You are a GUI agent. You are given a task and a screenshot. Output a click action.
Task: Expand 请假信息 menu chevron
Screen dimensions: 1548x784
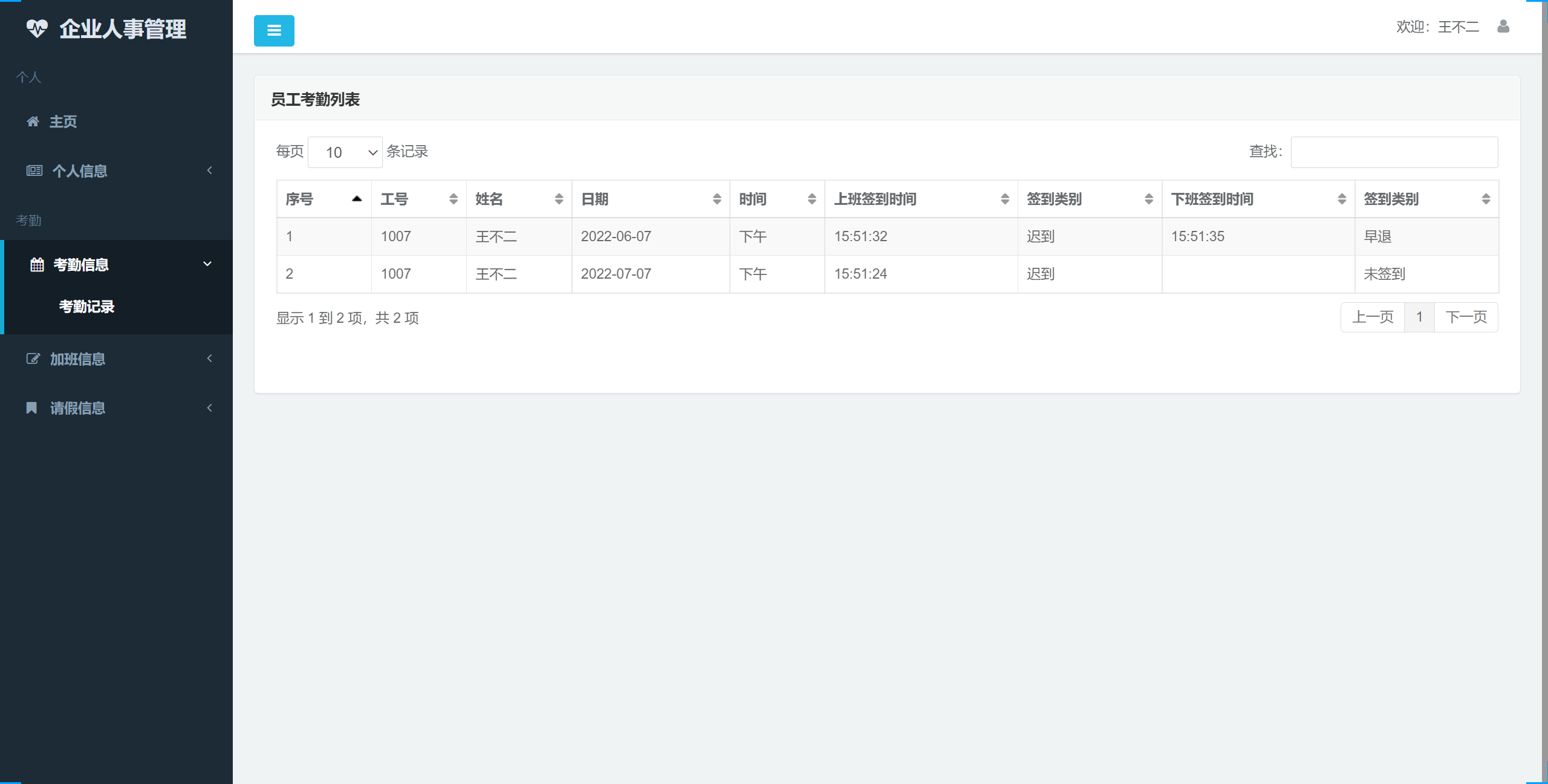(x=210, y=408)
